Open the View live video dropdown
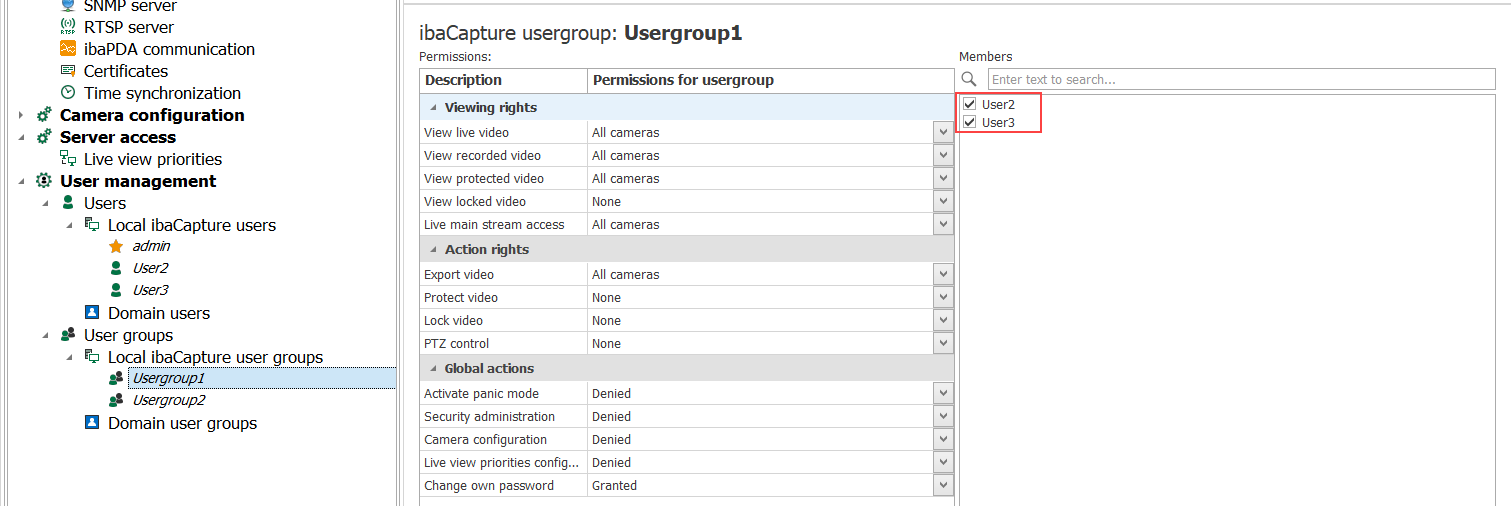Screen dimensions: 1511x506 pos(943,132)
